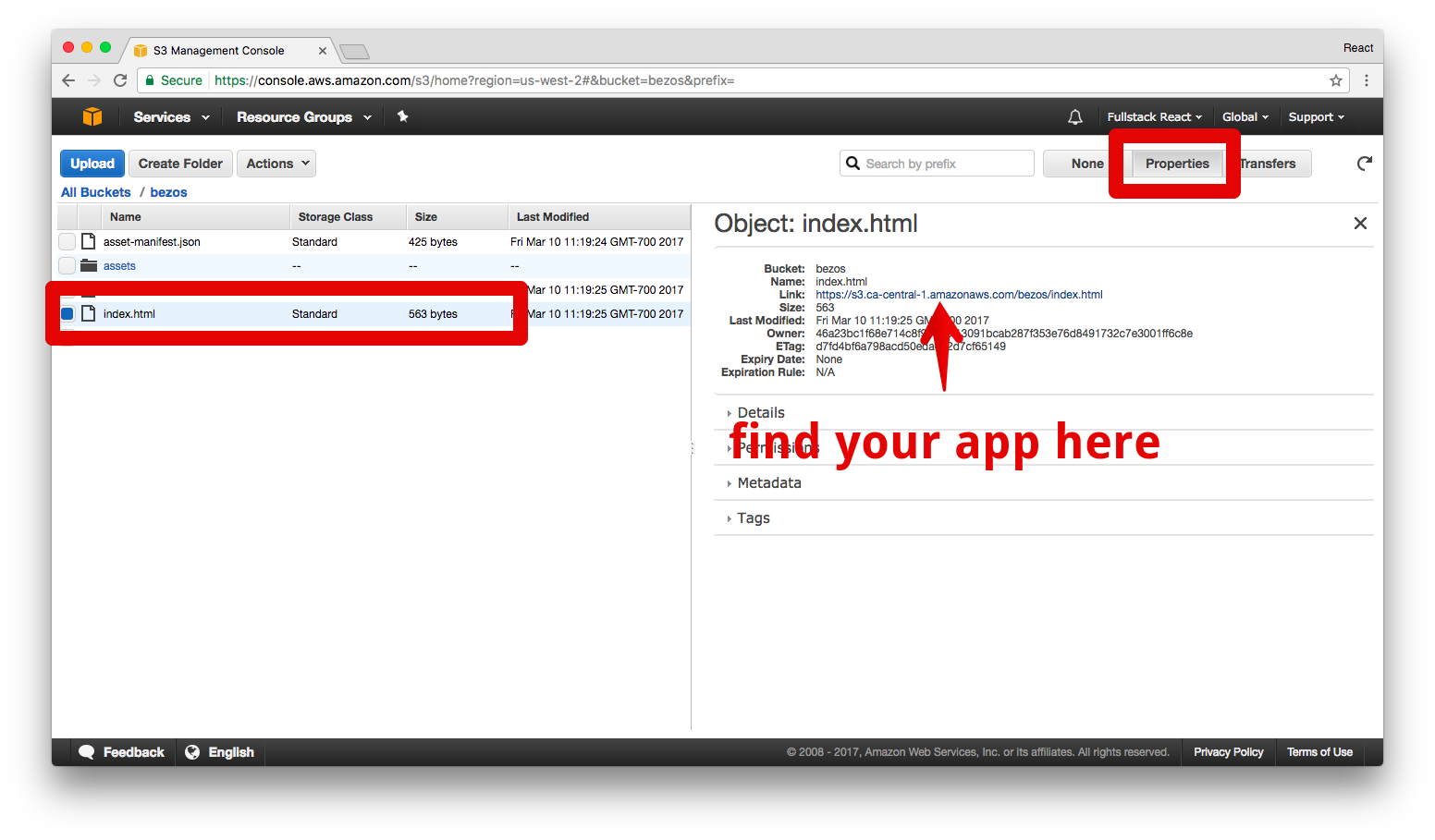Sort by the Name column header
The image size is (1435, 840).
point(195,217)
